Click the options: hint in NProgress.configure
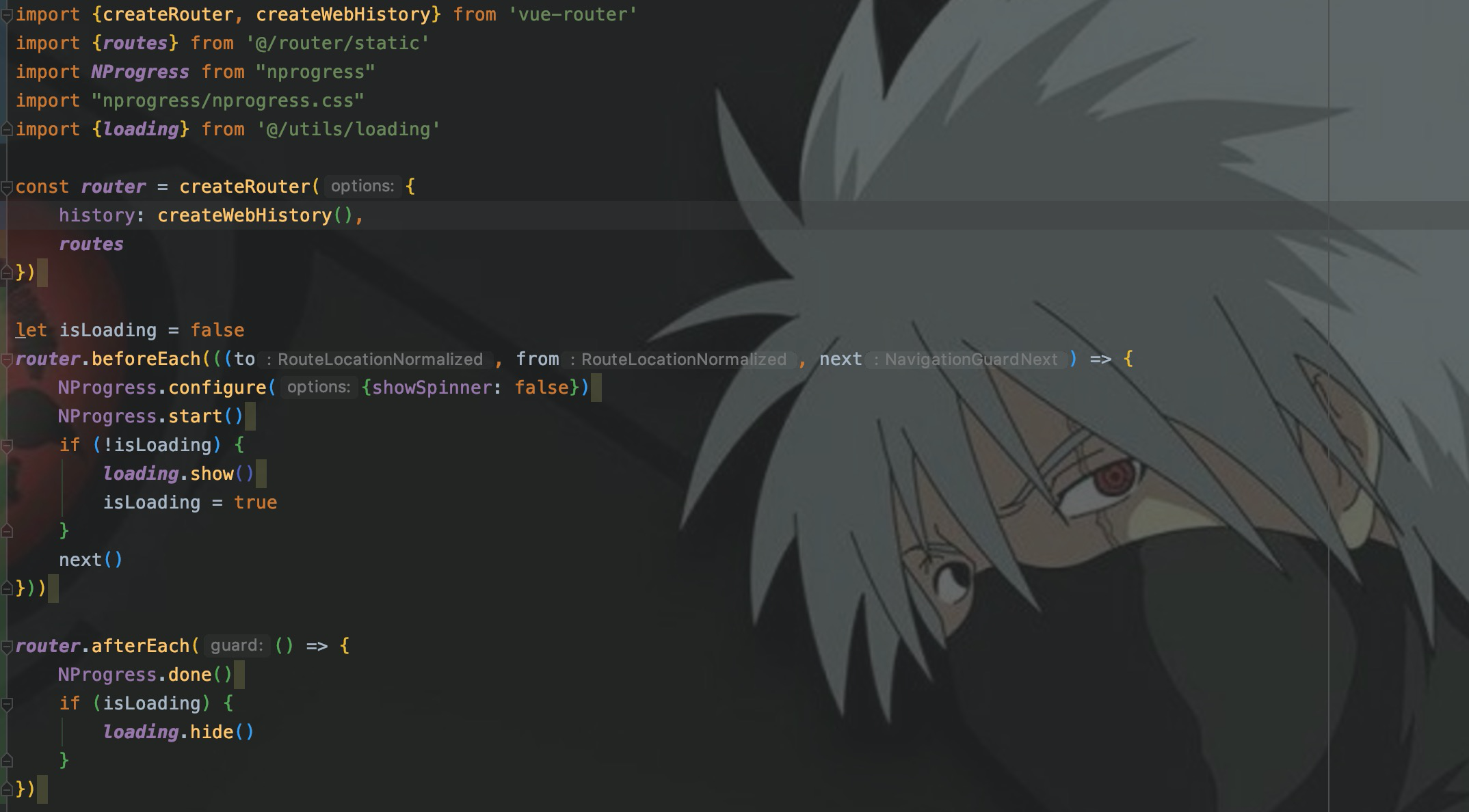1469x812 pixels. pos(318,388)
